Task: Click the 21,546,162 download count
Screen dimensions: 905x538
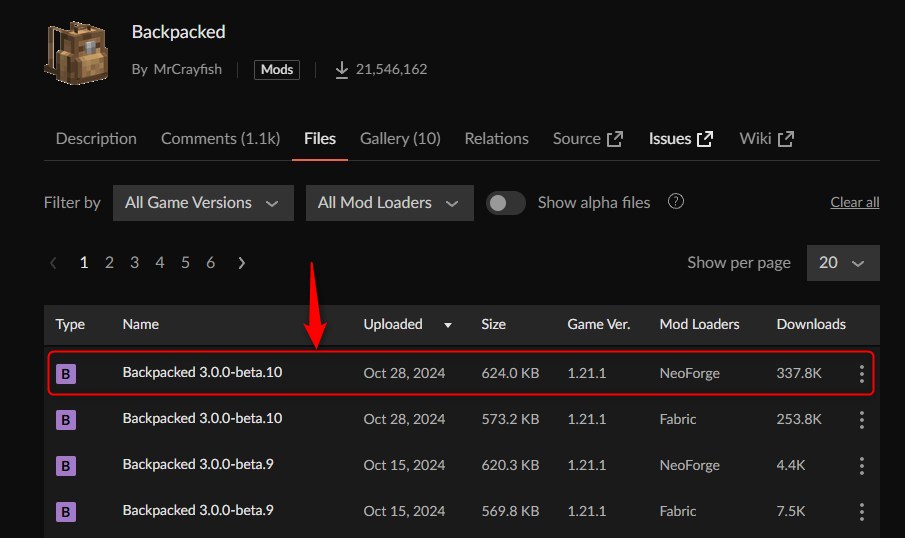Action: point(391,69)
